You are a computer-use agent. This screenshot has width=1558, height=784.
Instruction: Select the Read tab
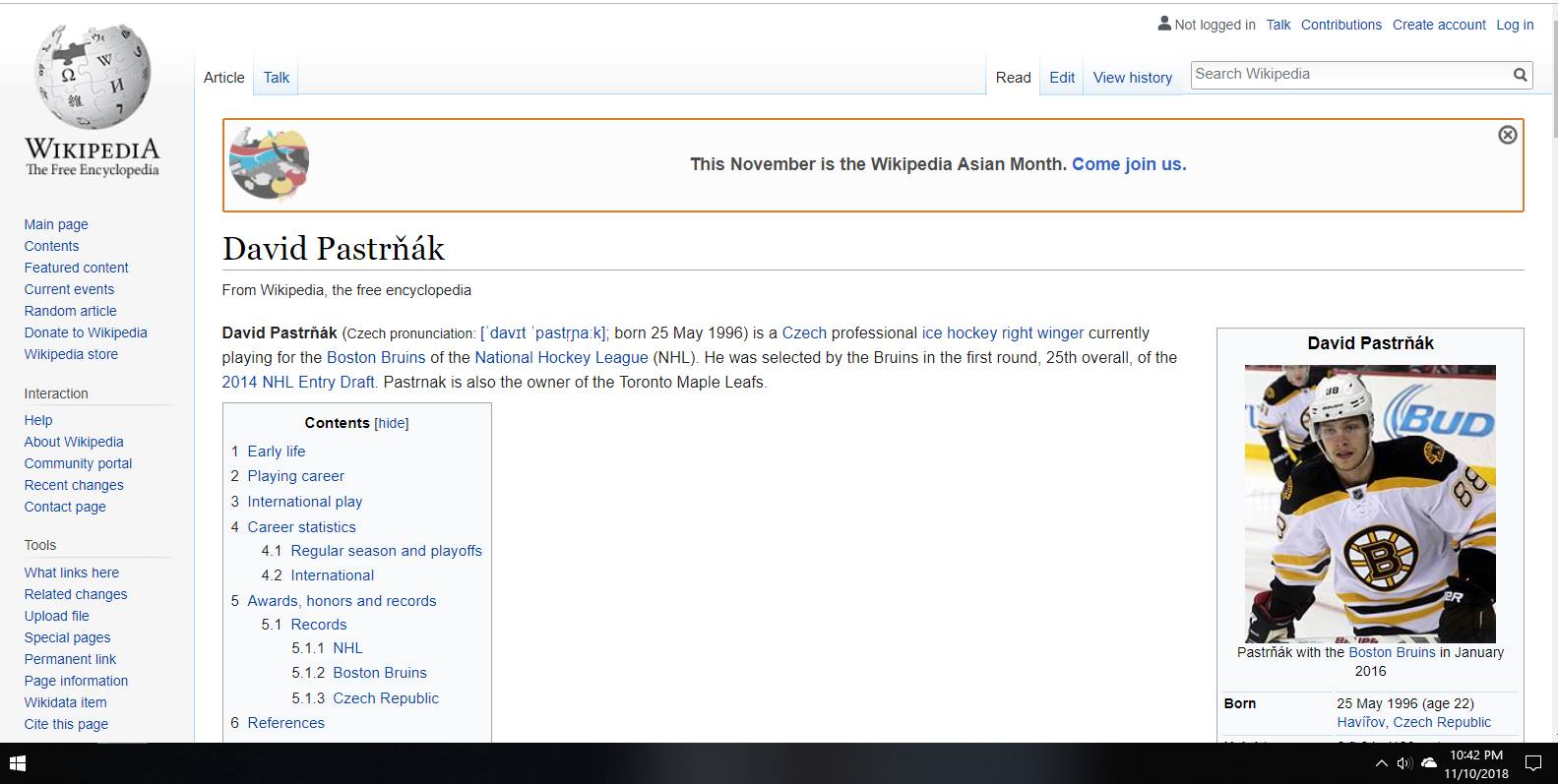click(1013, 78)
